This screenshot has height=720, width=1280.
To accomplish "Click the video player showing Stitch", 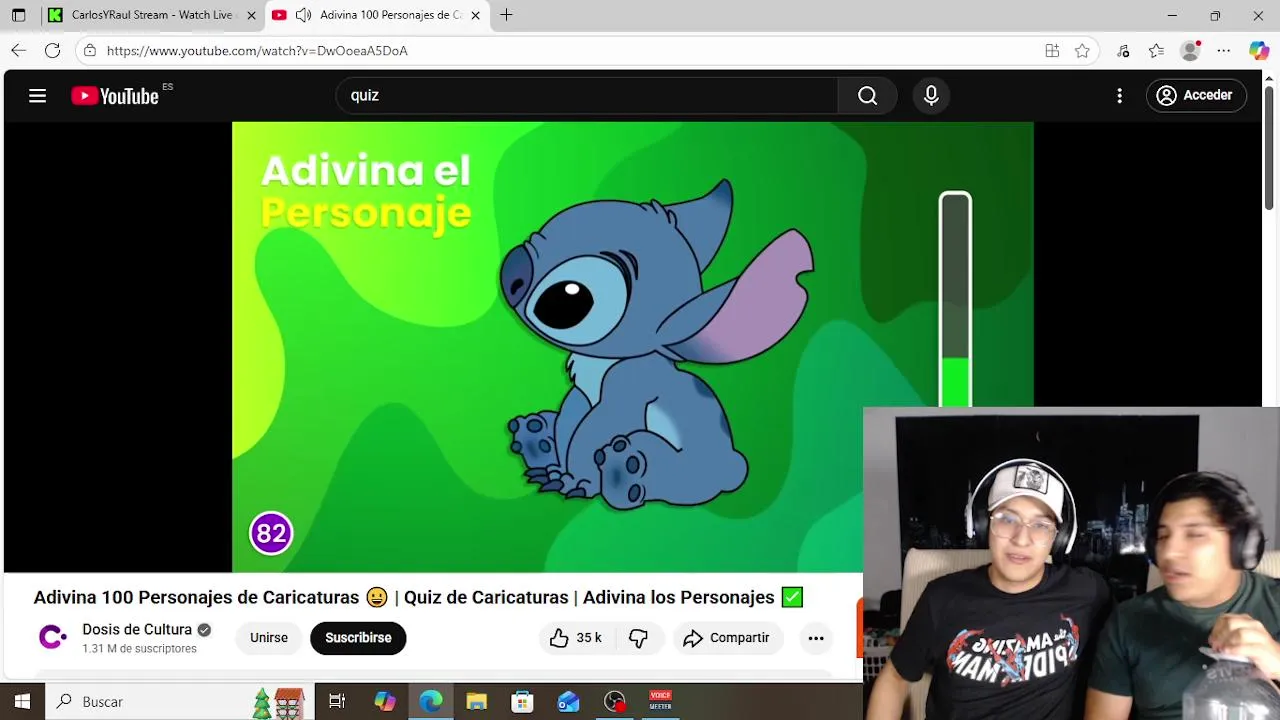I will tap(632, 347).
